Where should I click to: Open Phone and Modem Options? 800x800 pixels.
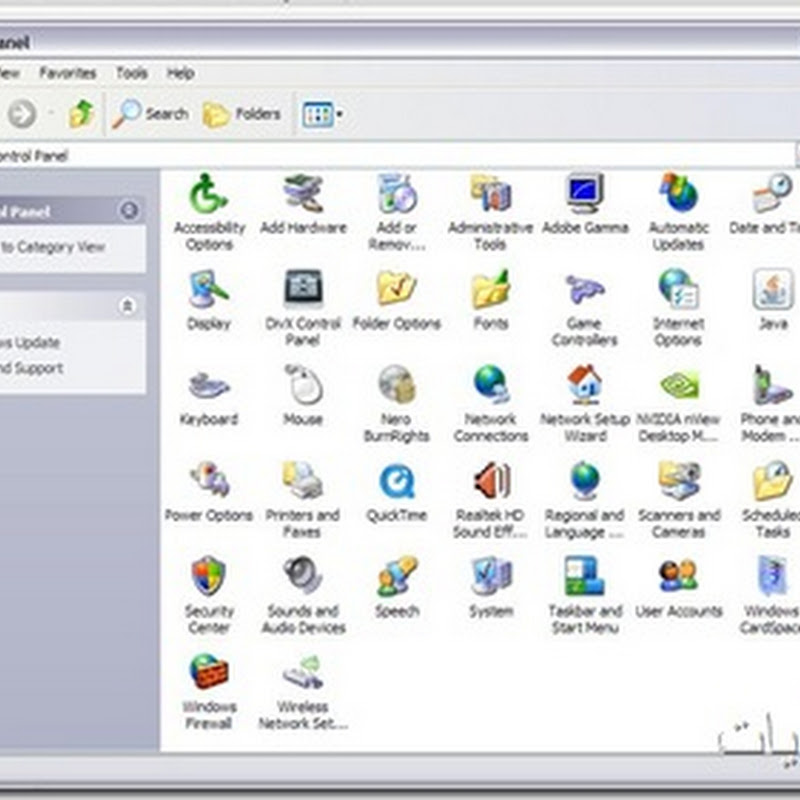[770, 404]
